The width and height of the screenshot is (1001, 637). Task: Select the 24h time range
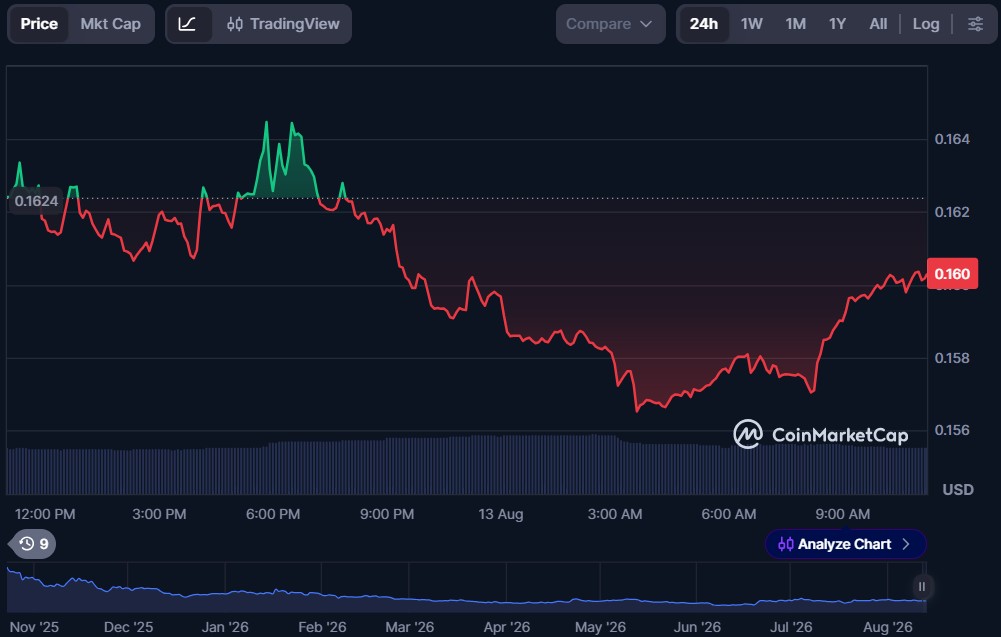704,24
